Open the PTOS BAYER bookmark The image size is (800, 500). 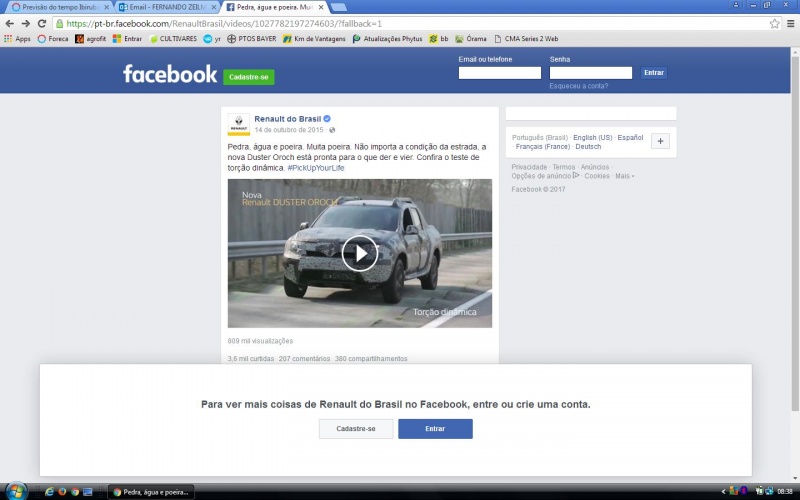click(252, 39)
